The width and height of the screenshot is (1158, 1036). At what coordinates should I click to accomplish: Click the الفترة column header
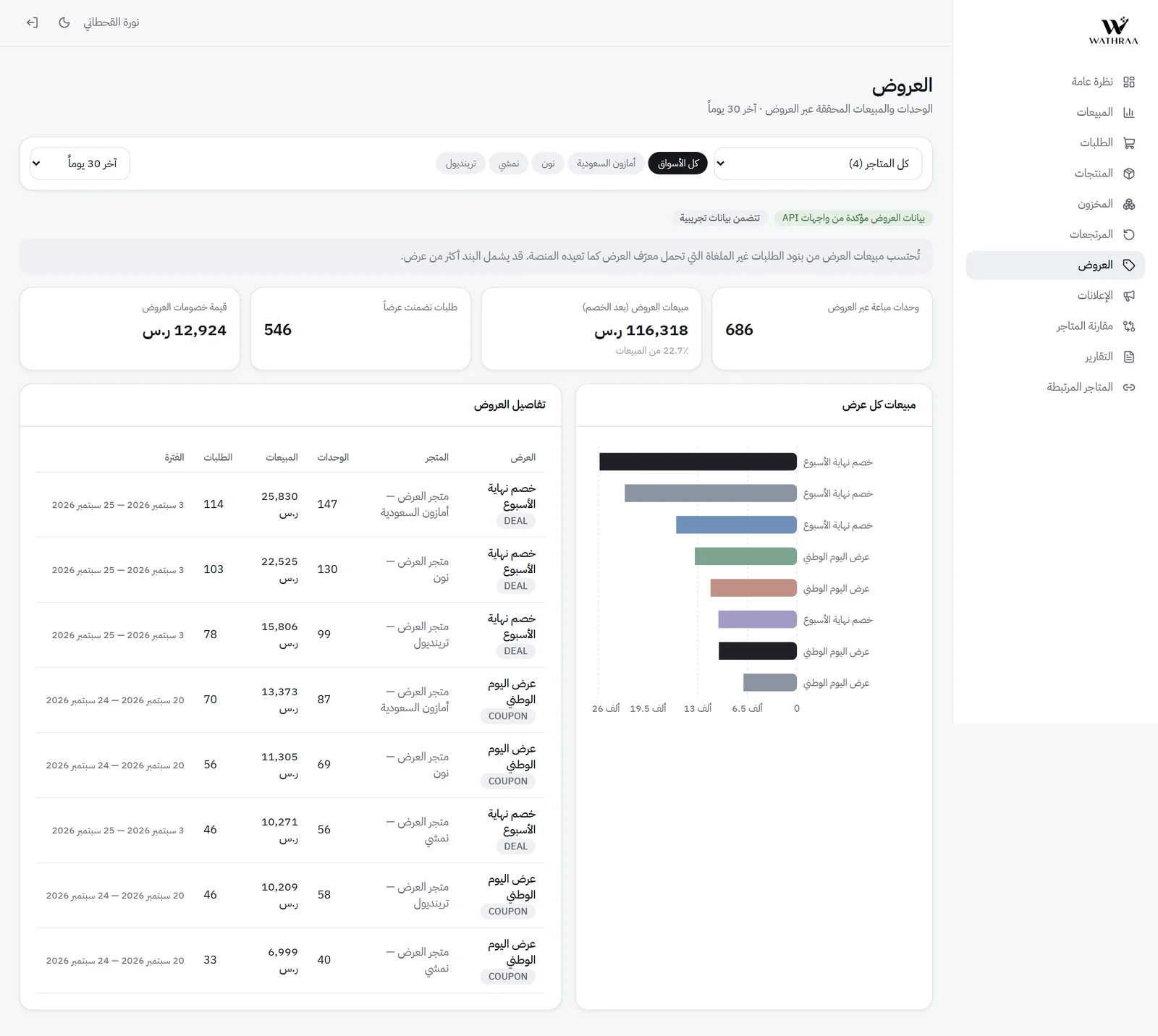174,457
